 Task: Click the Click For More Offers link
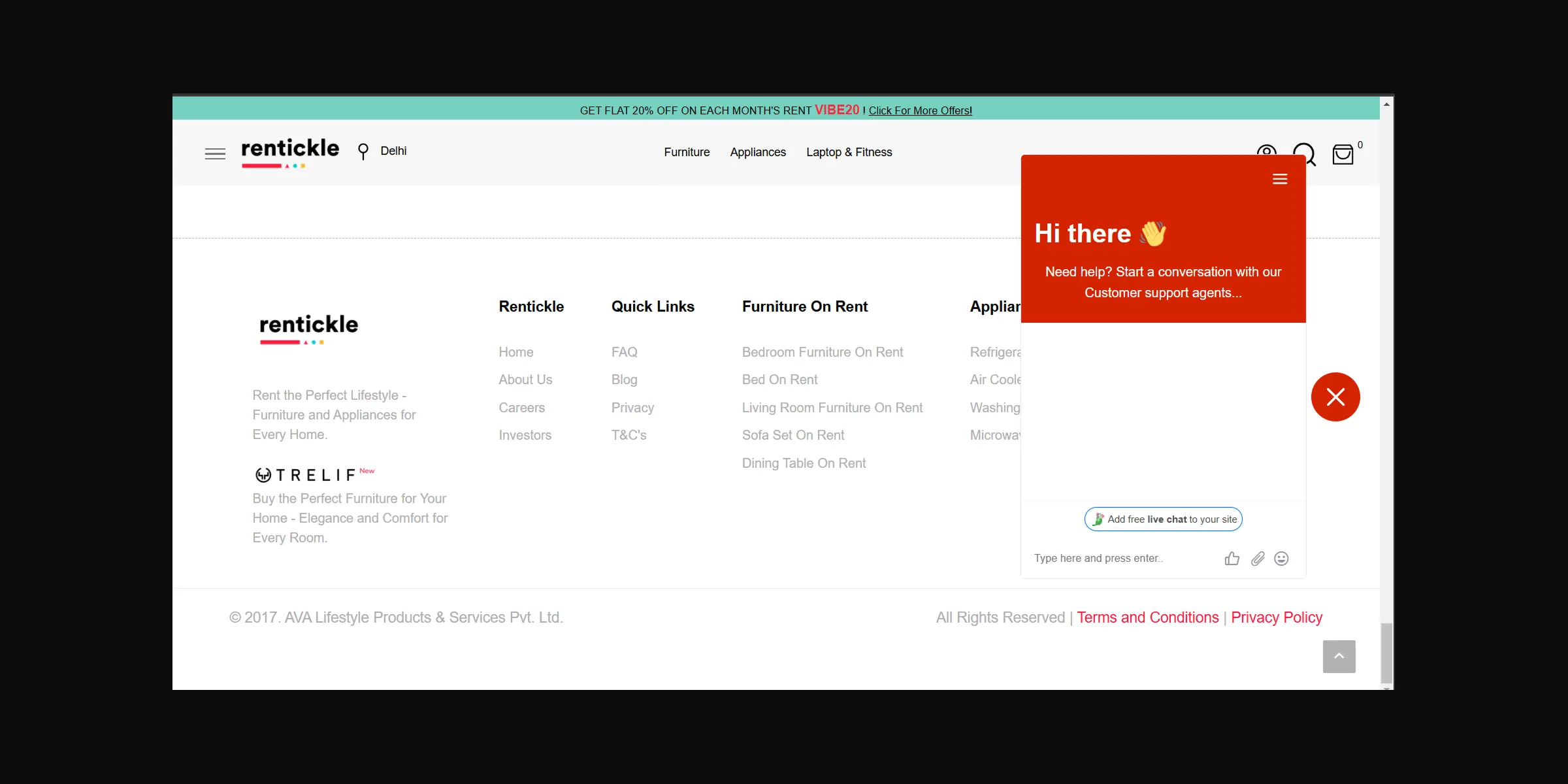[920, 111]
